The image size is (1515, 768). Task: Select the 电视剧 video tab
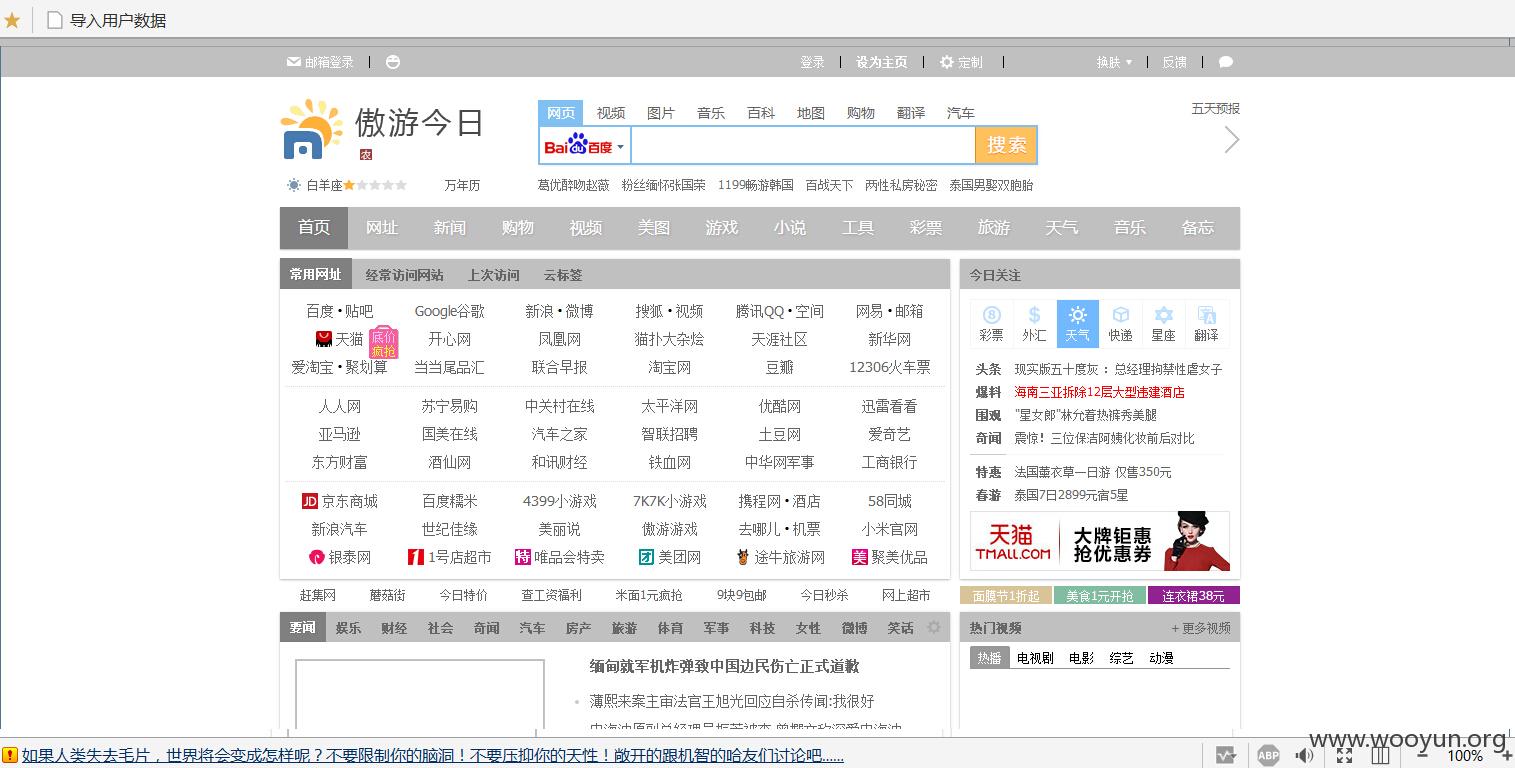1035,658
